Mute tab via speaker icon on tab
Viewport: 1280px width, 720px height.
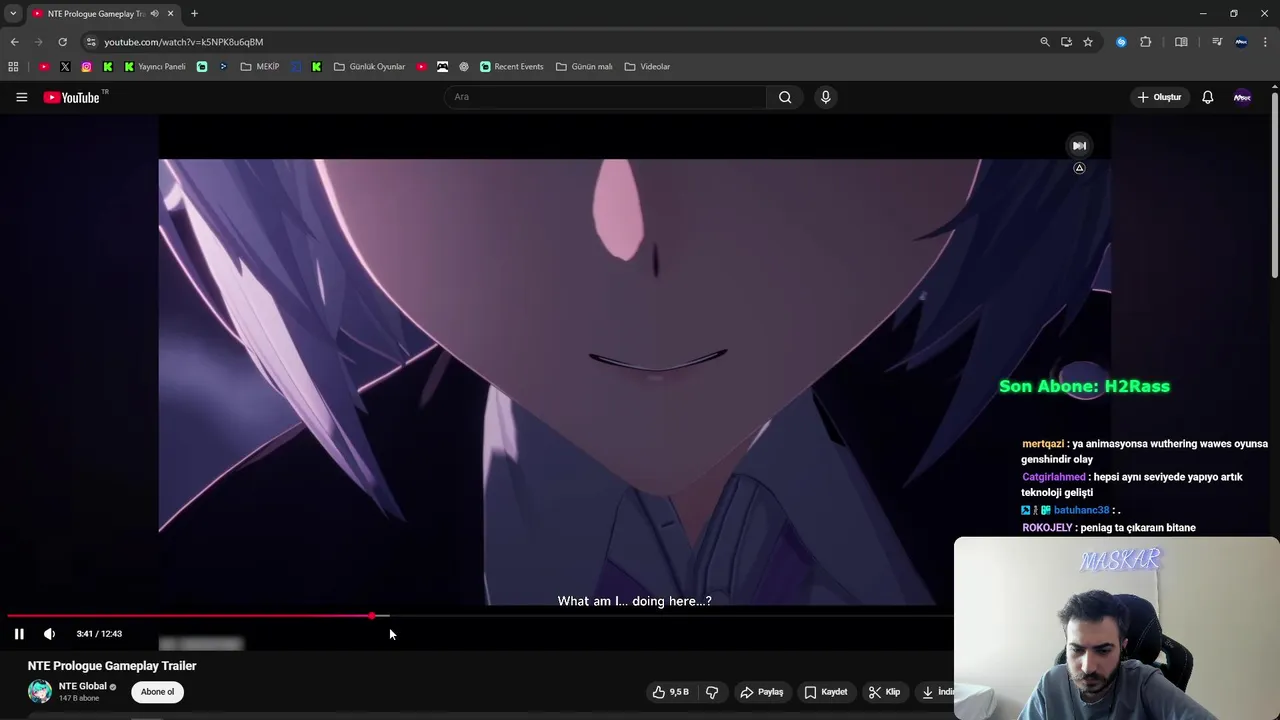point(155,13)
